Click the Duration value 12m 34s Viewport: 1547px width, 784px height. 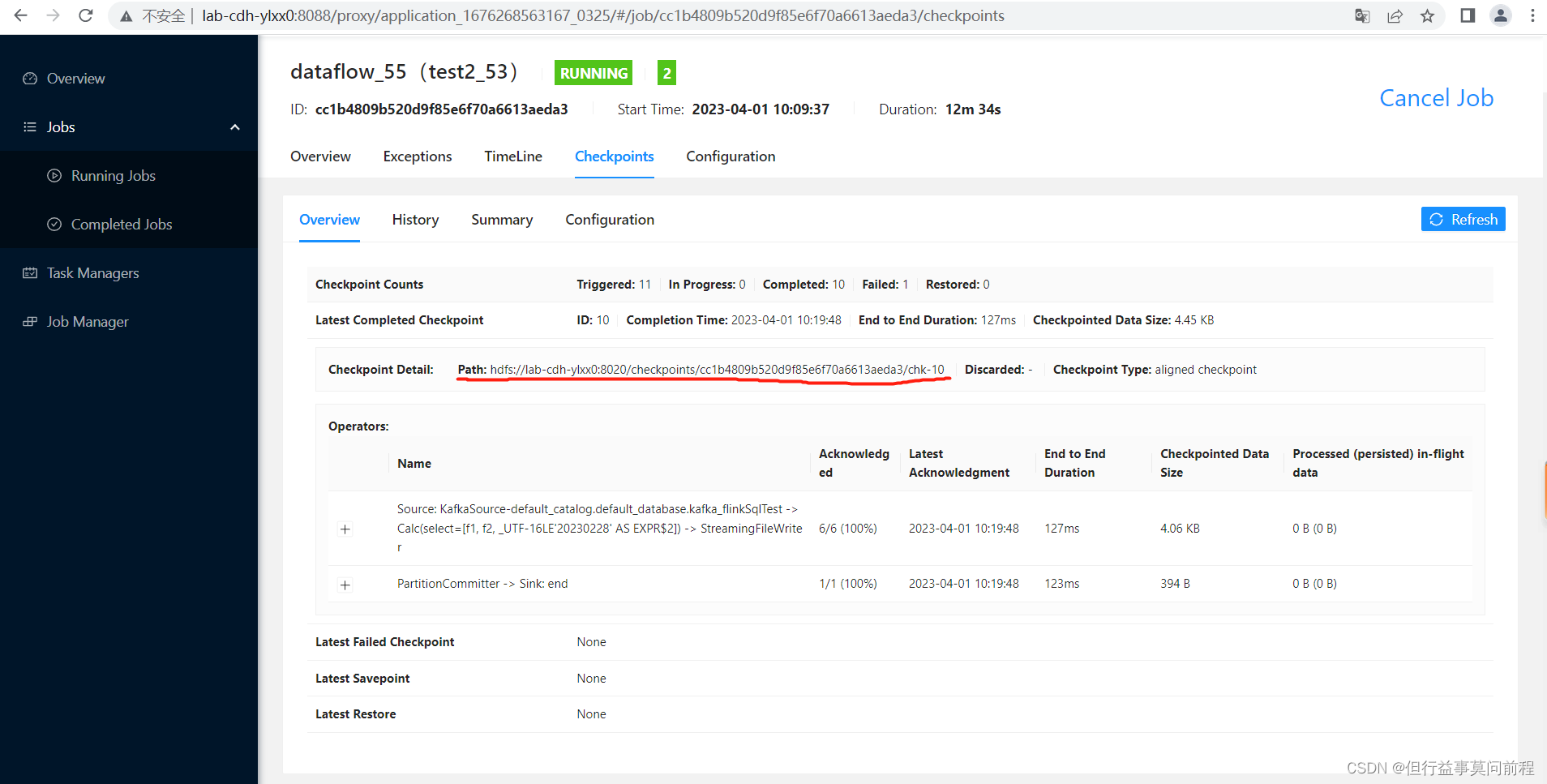(x=973, y=109)
